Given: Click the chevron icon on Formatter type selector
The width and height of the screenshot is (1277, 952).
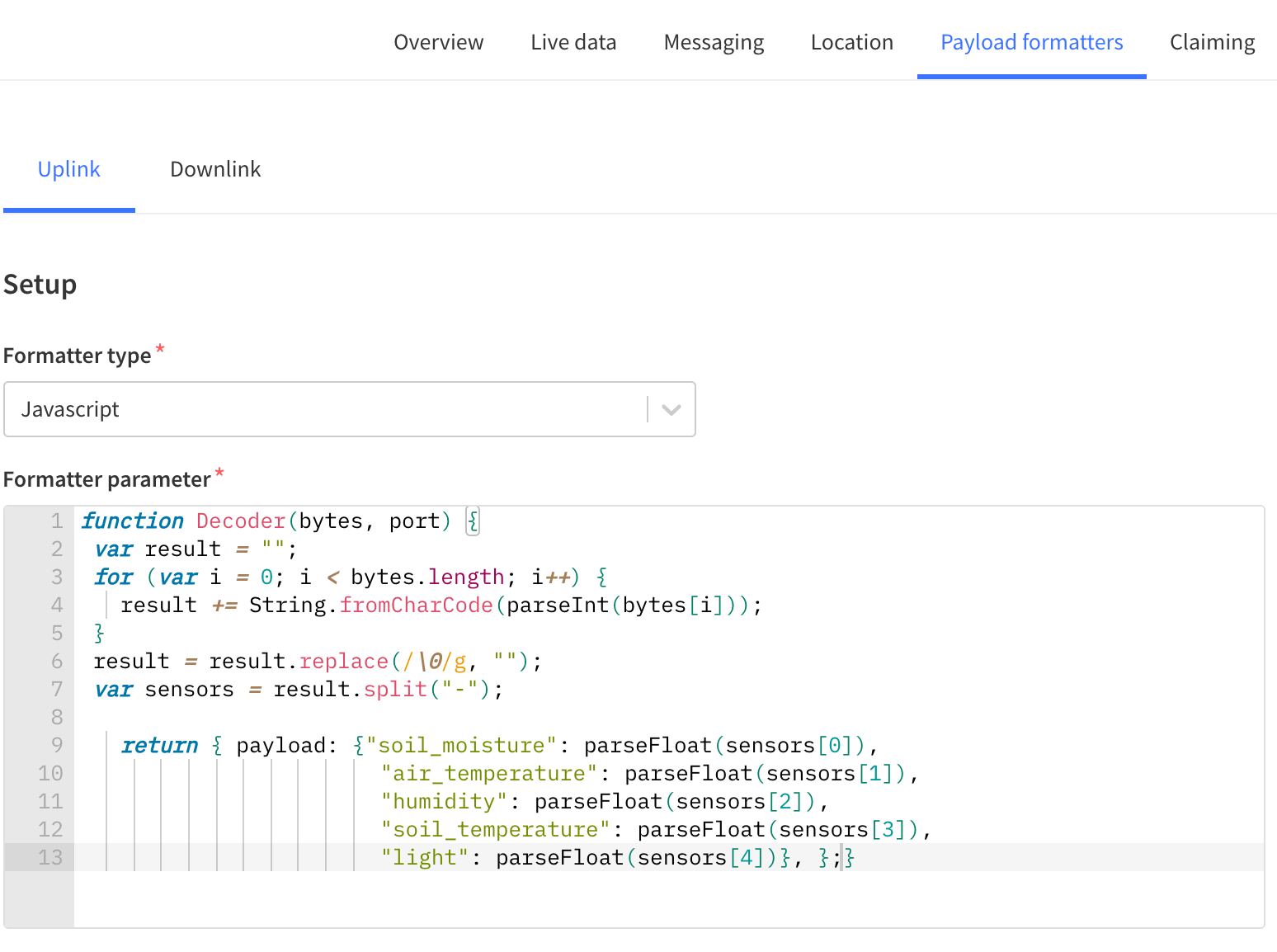Looking at the screenshot, I should [x=670, y=409].
